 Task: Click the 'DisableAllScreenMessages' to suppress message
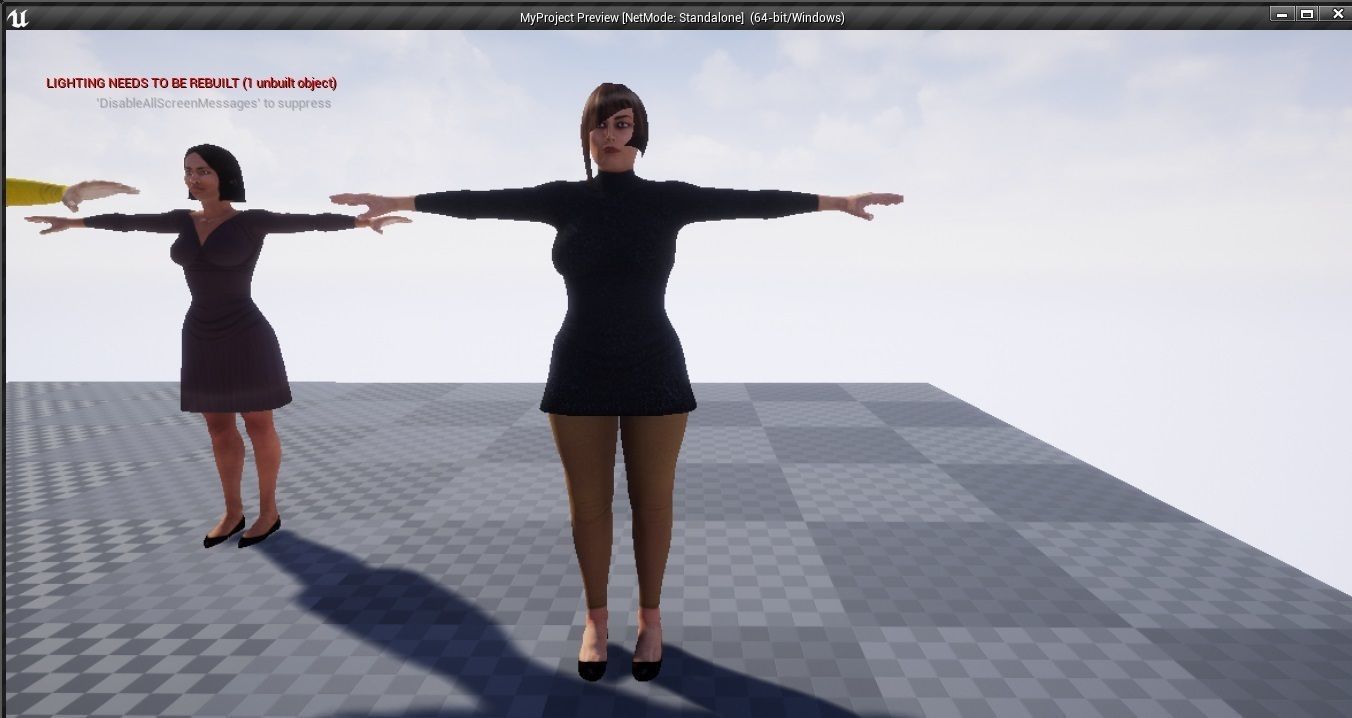click(216, 103)
